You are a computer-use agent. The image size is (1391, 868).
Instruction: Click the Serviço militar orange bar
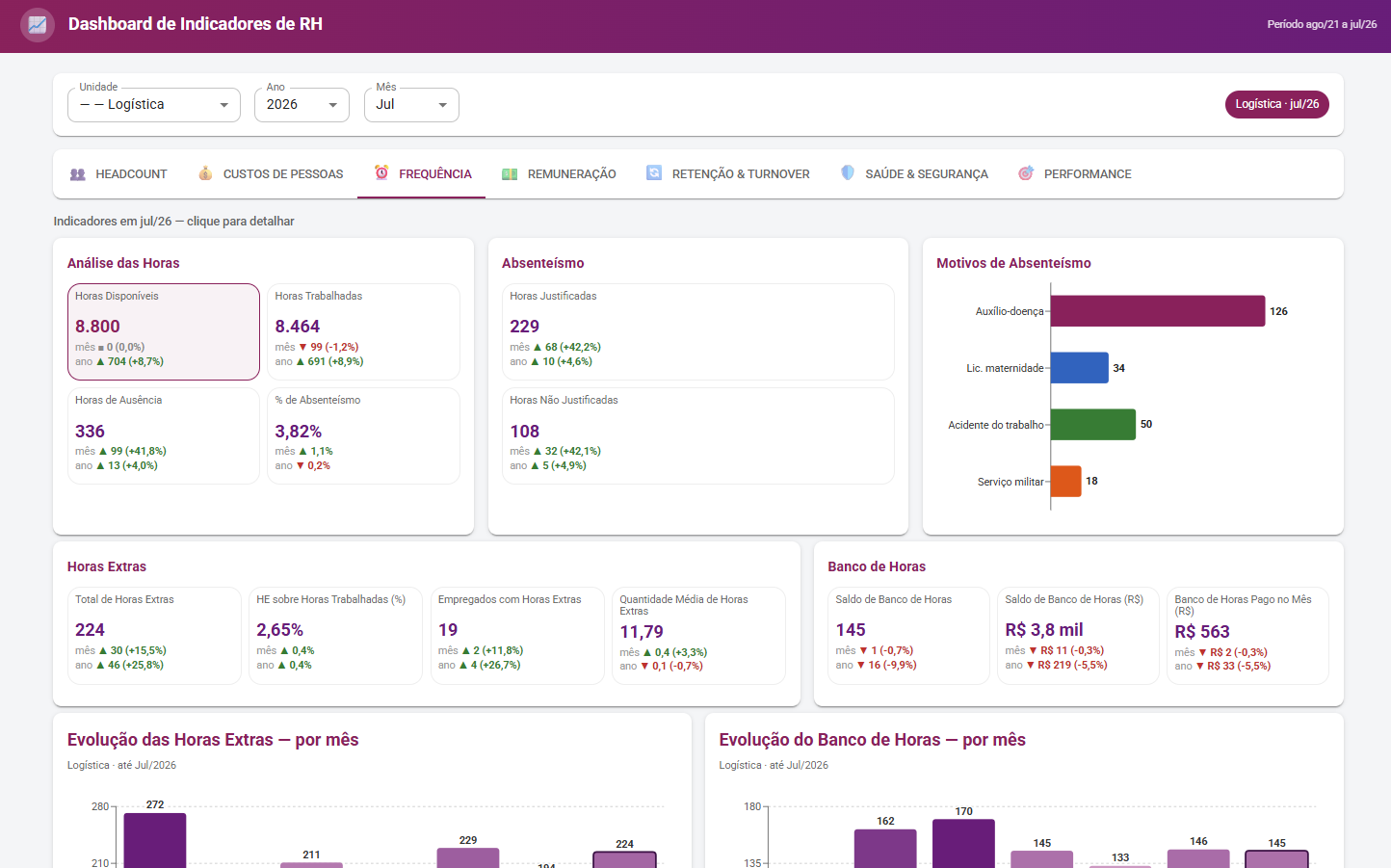[x=1066, y=482]
